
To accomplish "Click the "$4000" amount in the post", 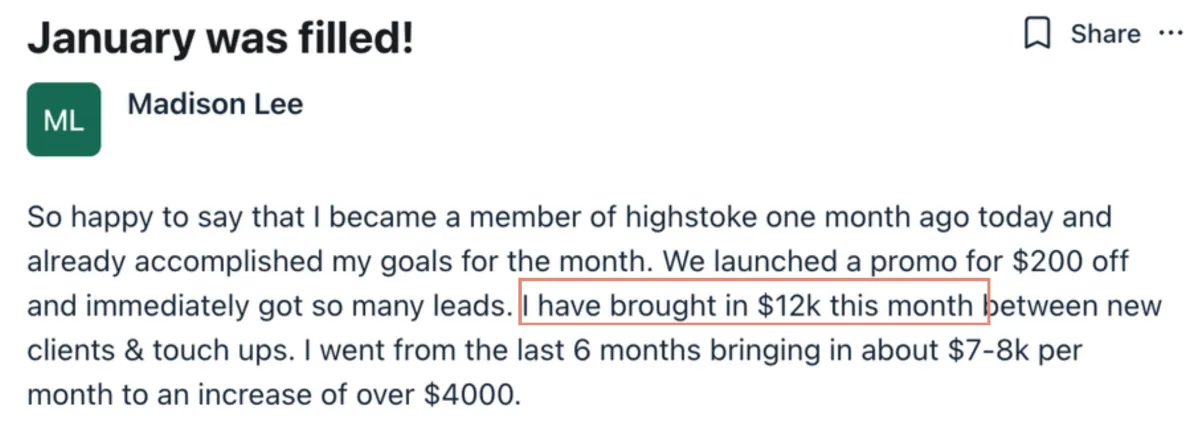I will (x=471, y=393).
